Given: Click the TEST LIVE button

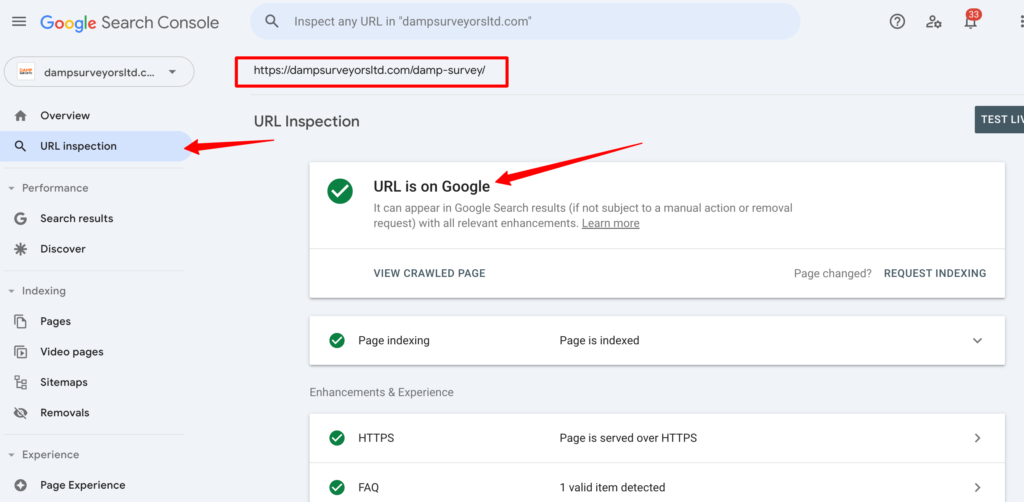Looking at the screenshot, I should (x=999, y=119).
